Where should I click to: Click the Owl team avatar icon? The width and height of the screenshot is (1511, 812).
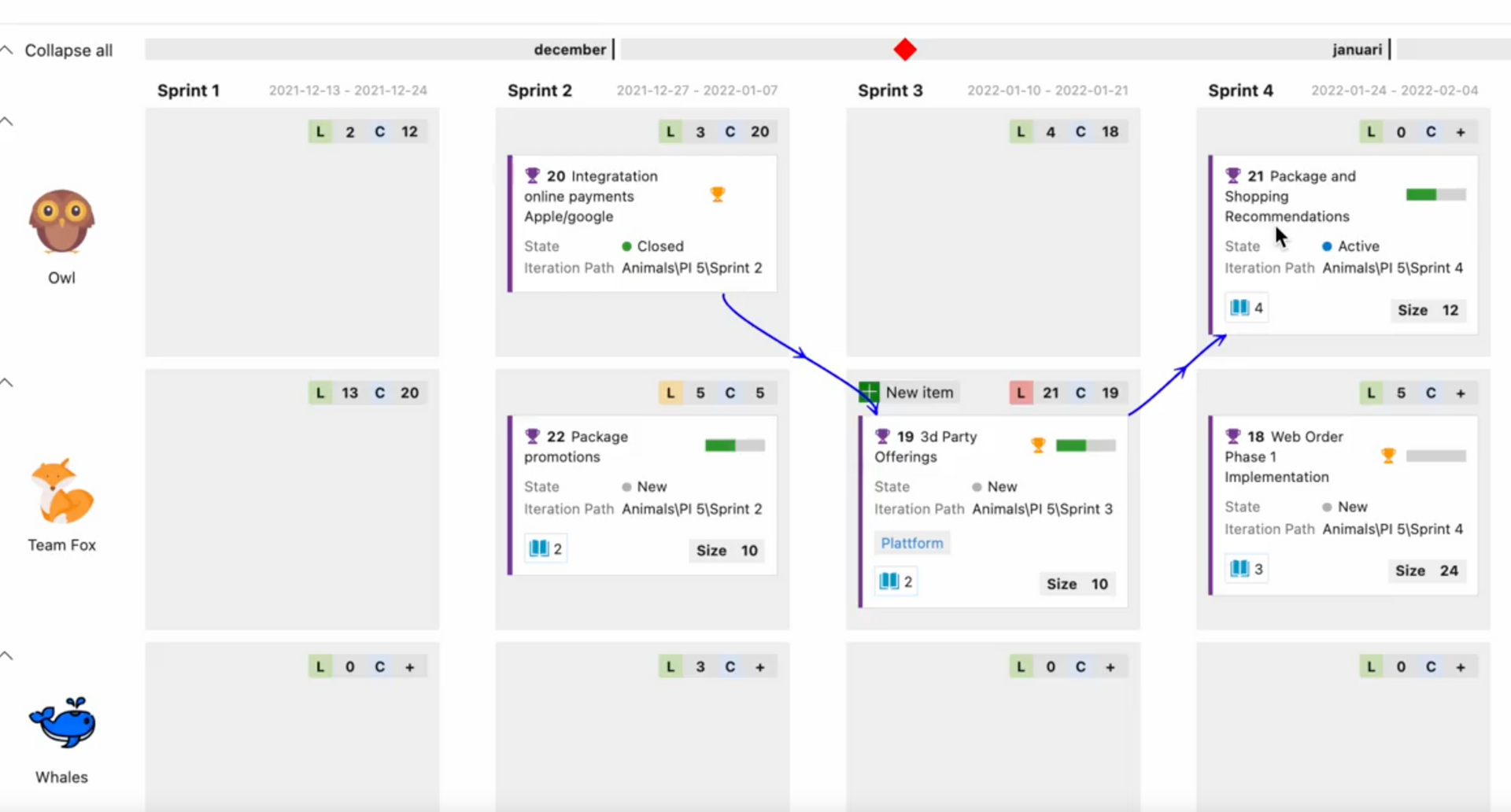(x=61, y=221)
